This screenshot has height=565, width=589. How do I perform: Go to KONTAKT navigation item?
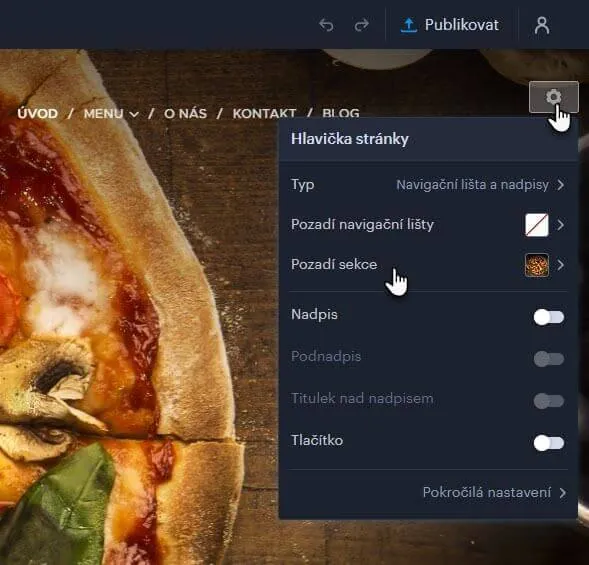click(264, 113)
